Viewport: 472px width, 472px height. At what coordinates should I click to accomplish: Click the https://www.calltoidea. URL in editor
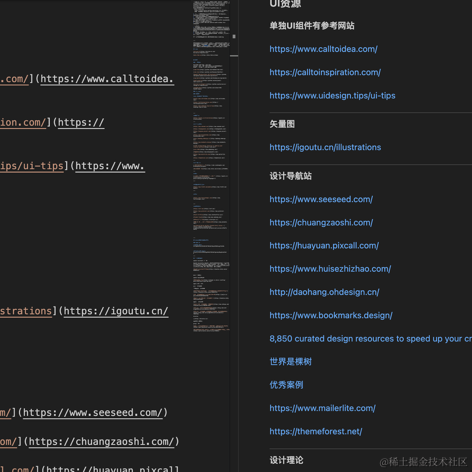(x=107, y=79)
